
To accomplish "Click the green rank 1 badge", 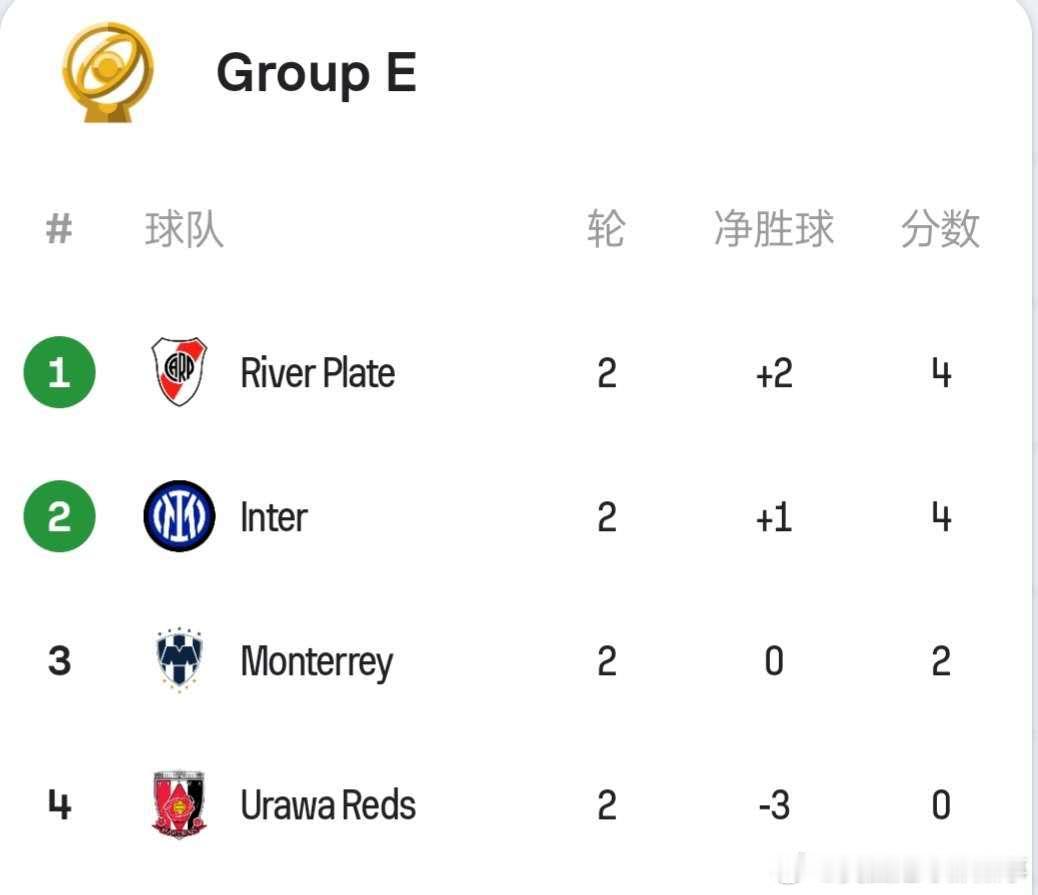I will tap(60, 372).
